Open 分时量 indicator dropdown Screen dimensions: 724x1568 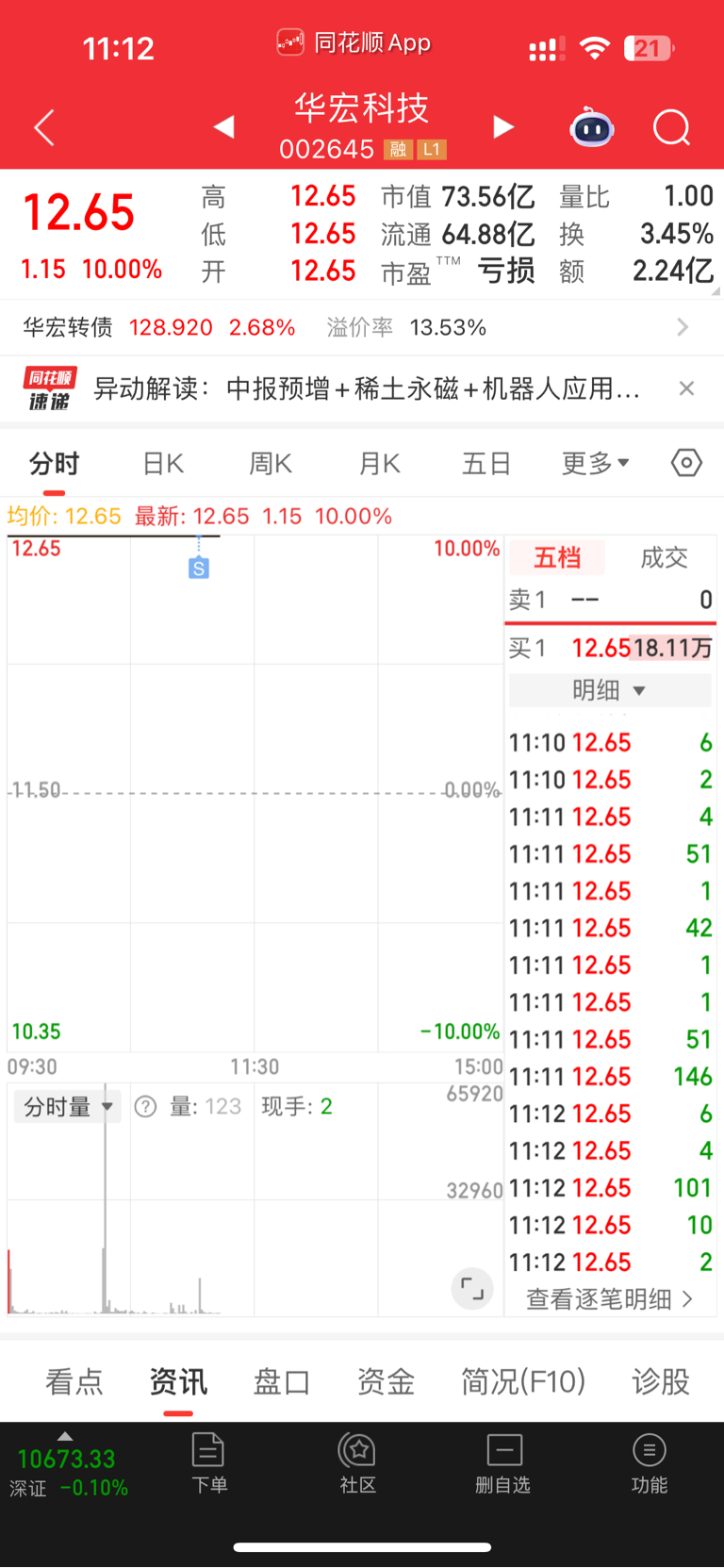(x=68, y=1106)
